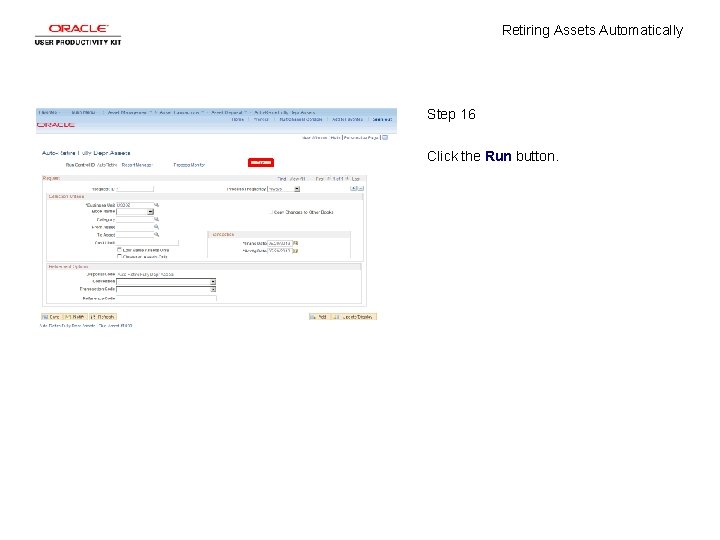The height and width of the screenshot is (540, 720).
Task: Click the Save button
Action: click(x=51, y=317)
